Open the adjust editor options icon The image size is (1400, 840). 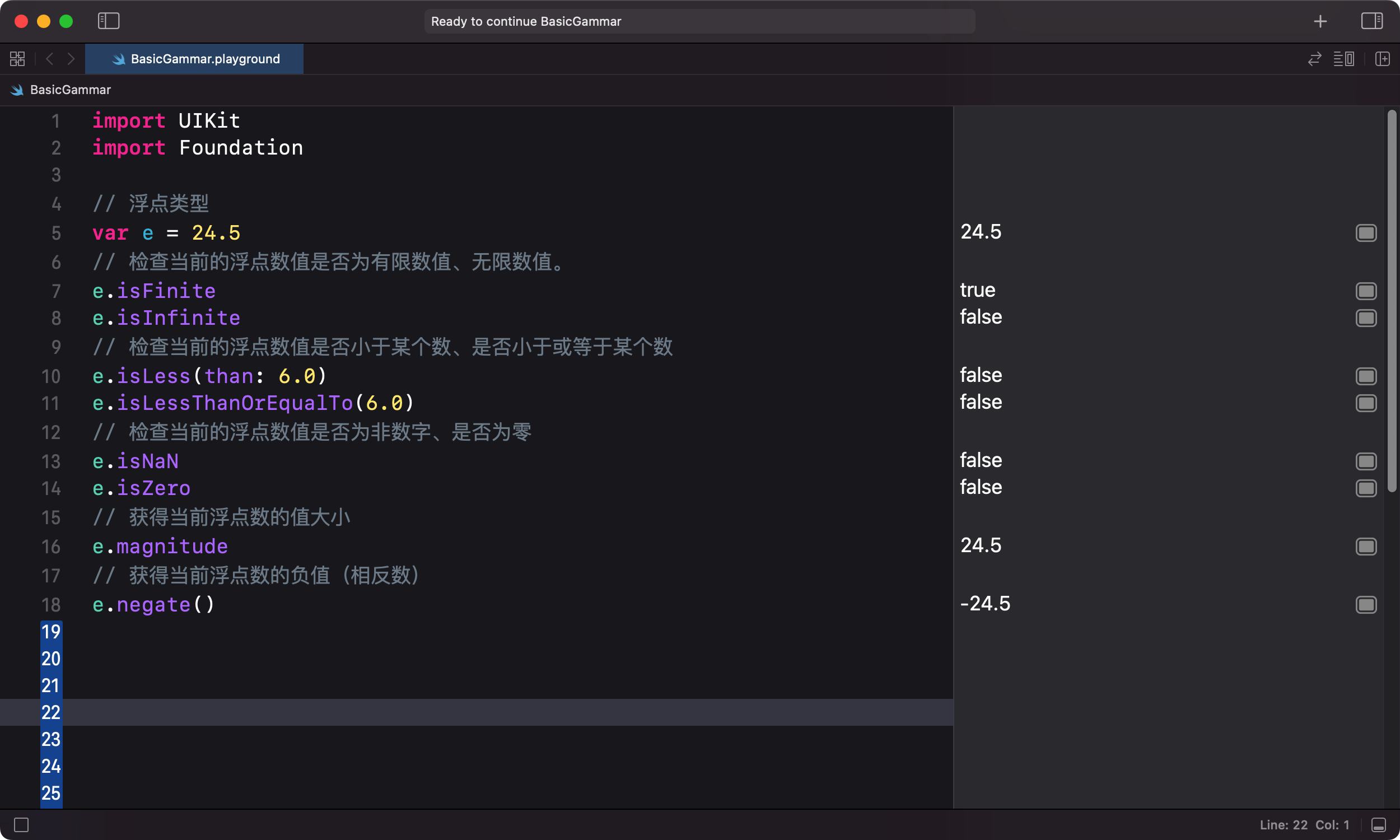(1343, 59)
